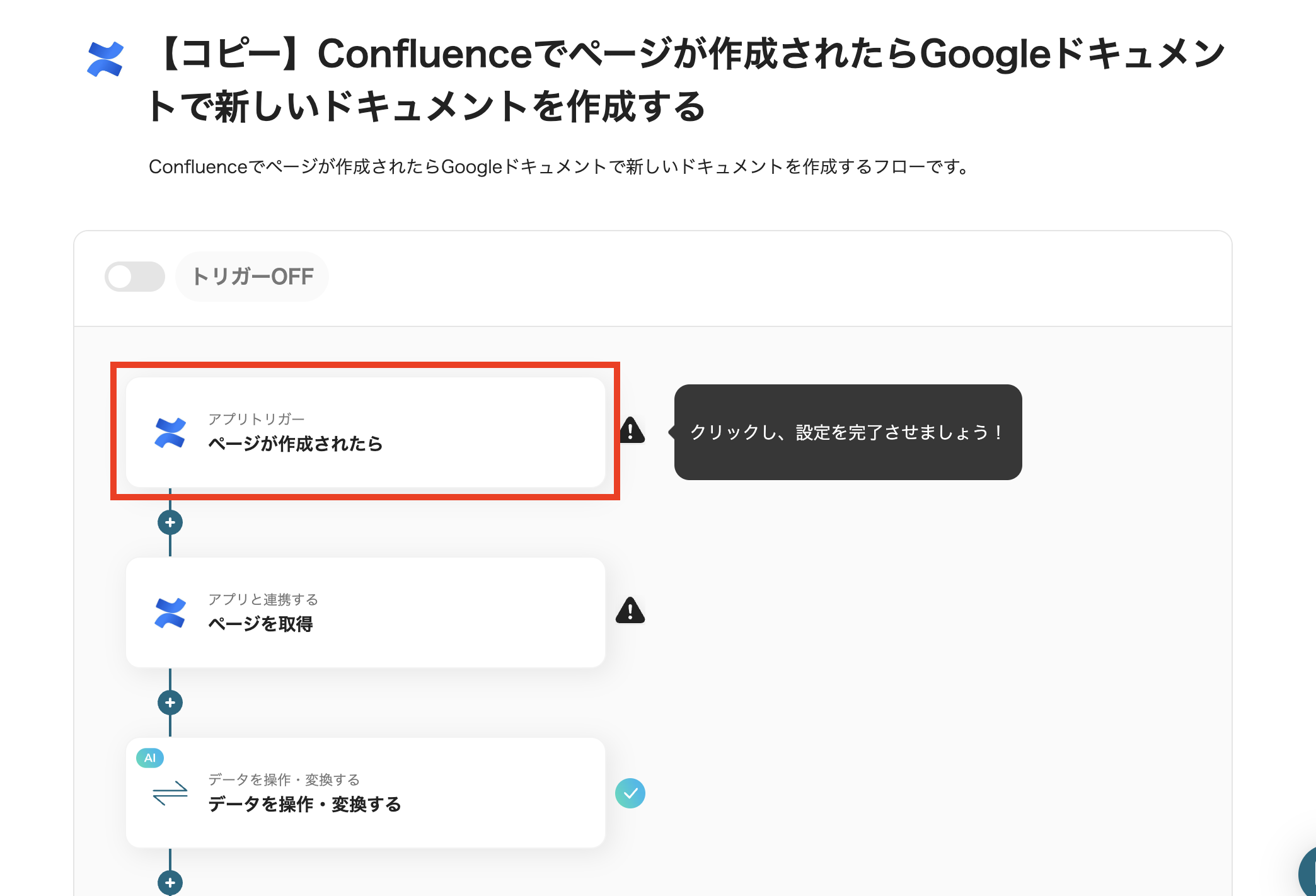The image size is (1316, 896).
Task: Enable the trigger toggle switch
Action: coord(135,277)
